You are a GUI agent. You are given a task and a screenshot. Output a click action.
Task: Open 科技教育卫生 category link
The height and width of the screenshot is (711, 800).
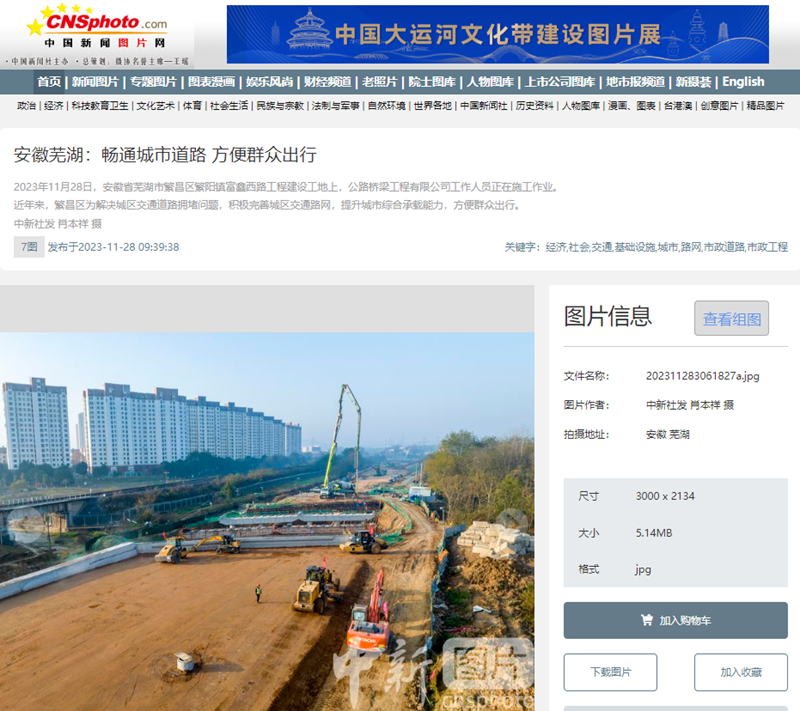[x=99, y=106]
